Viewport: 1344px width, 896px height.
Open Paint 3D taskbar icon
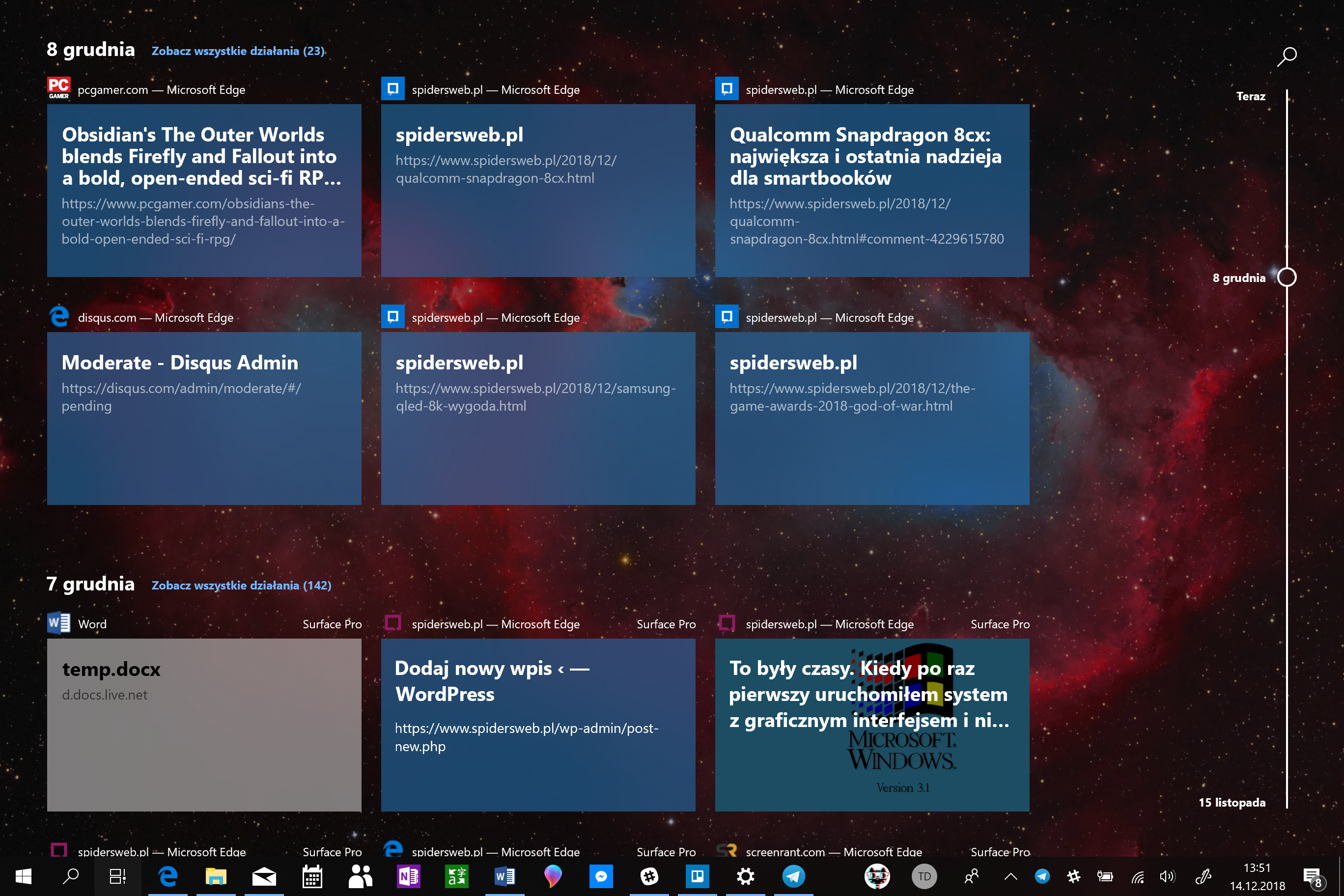click(x=553, y=876)
